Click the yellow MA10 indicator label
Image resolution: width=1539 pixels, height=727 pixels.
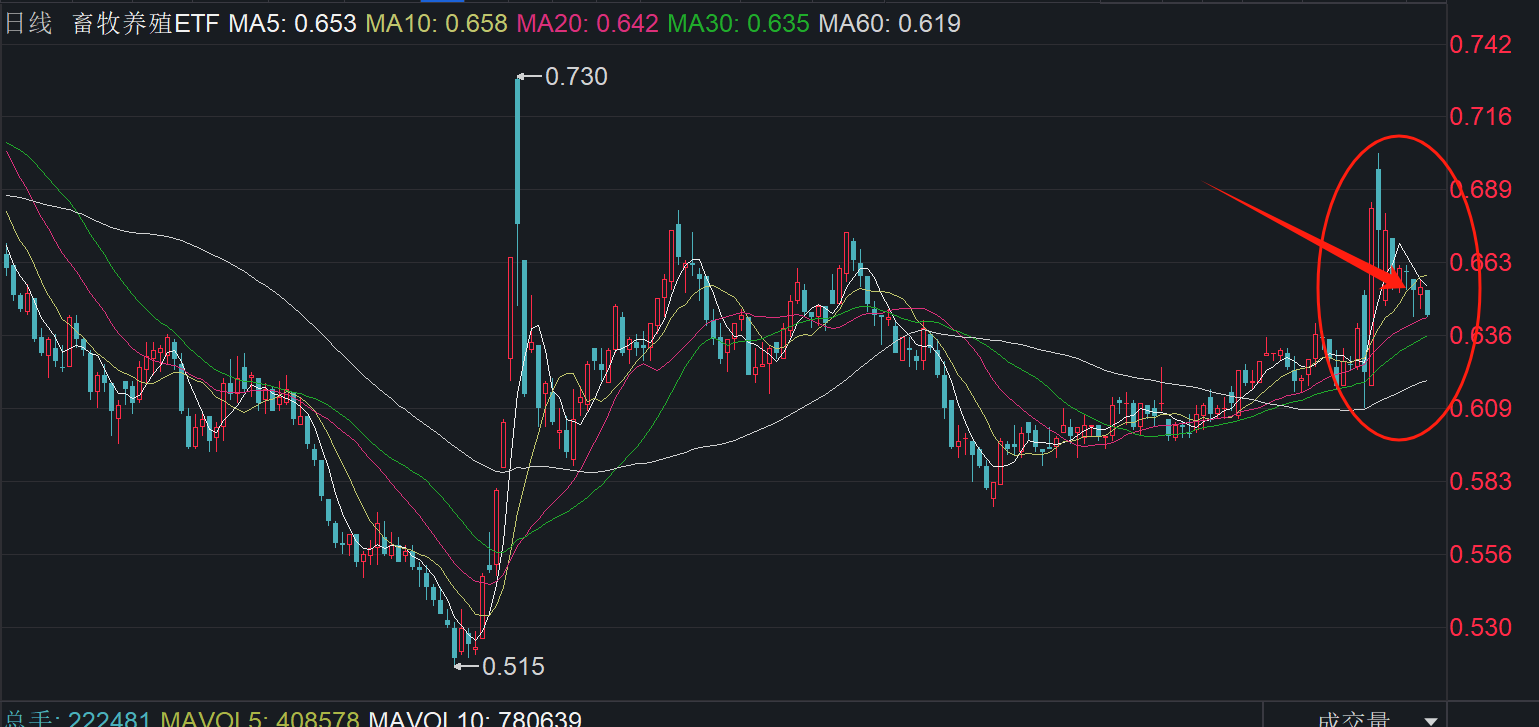pyautogui.click(x=436, y=24)
